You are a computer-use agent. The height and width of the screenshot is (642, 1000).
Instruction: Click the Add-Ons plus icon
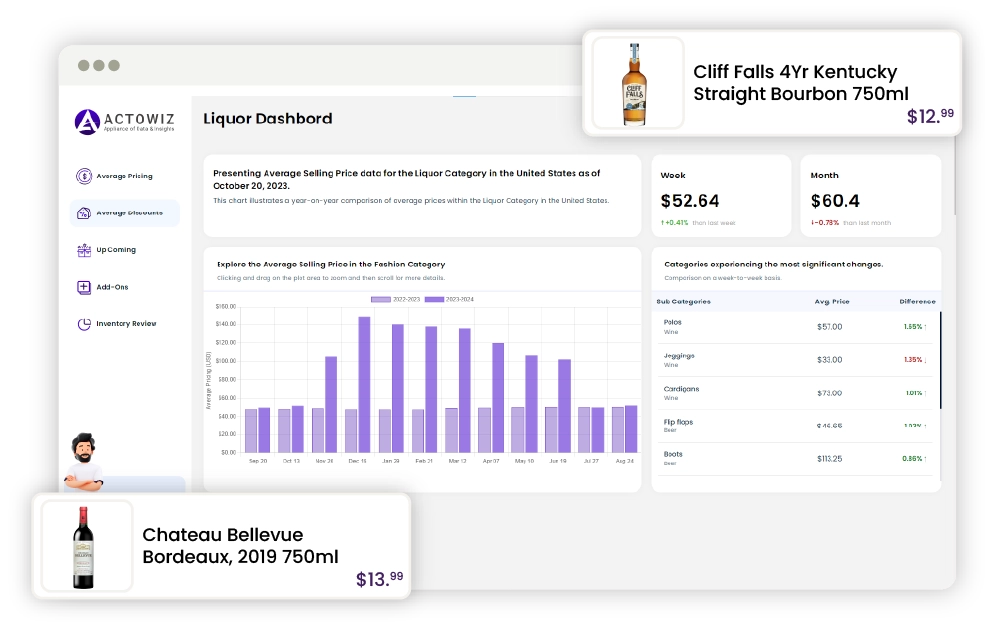pos(84,287)
